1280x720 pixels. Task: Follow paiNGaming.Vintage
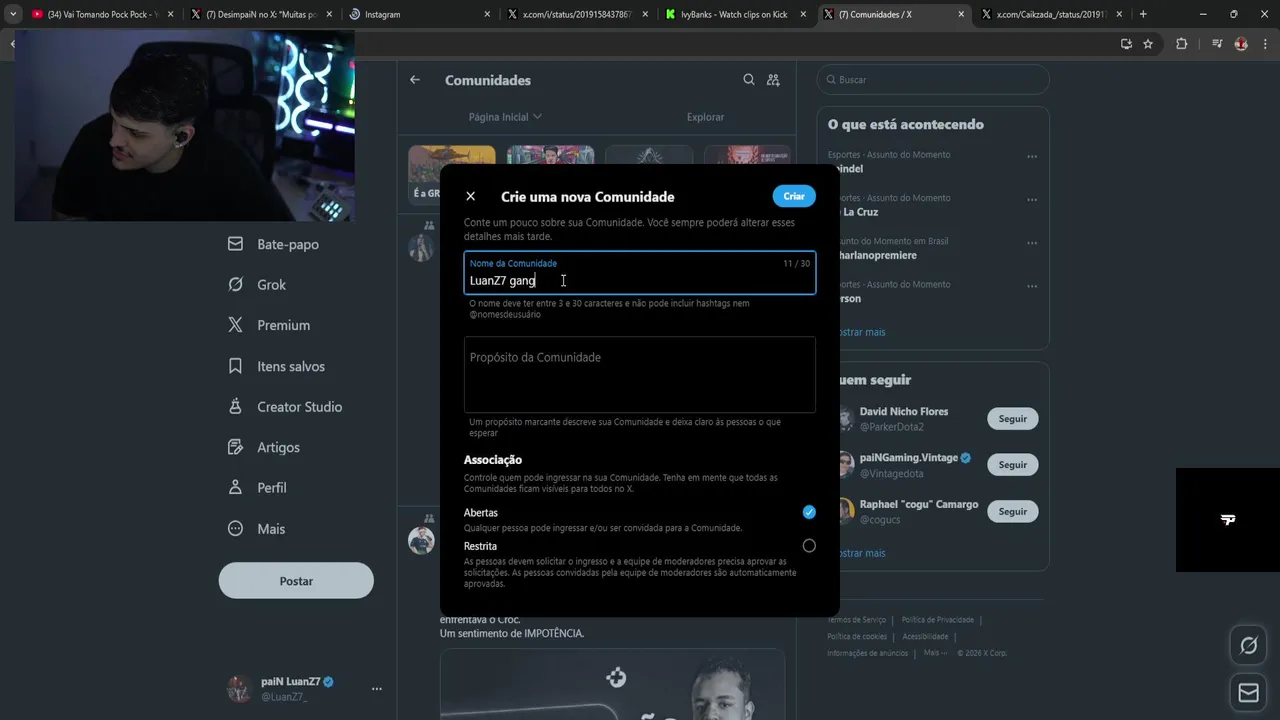pyautogui.click(x=1013, y=465)
